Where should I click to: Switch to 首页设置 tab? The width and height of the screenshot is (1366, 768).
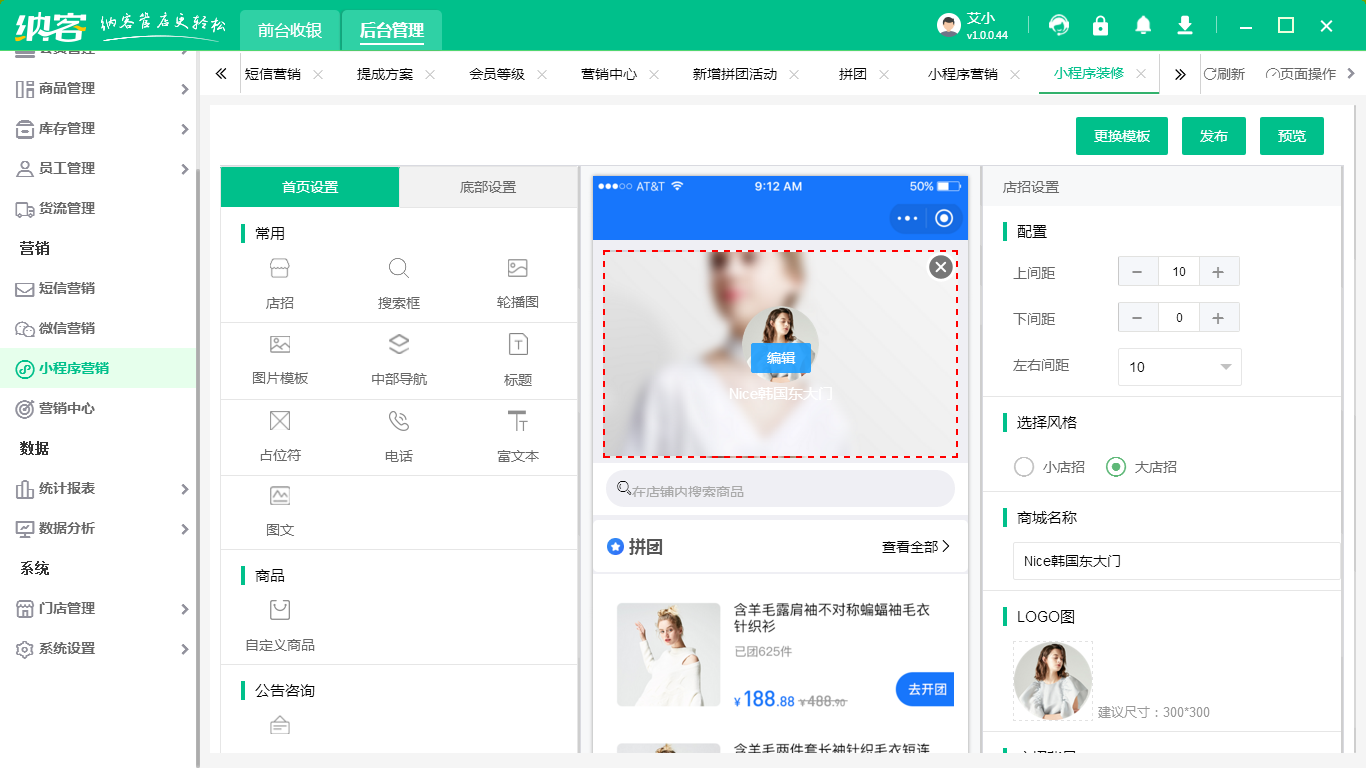(x=310, y=187)
